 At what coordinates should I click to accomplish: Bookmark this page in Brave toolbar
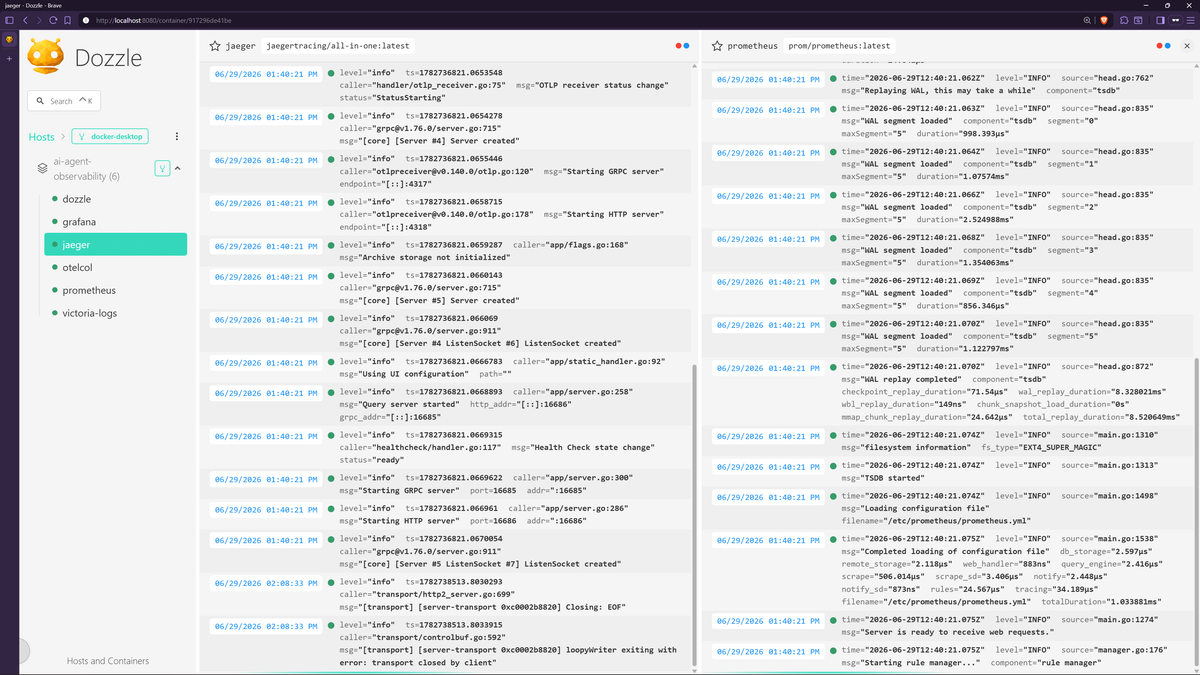coord(68,20)
